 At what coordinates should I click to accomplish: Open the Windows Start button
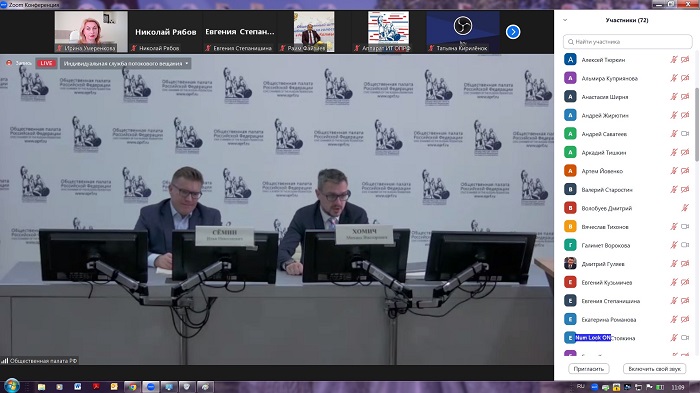[x=11, y=386]
